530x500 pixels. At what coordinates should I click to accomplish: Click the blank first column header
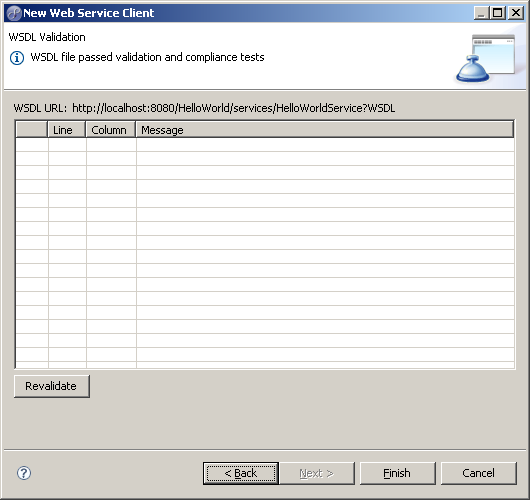click(x=31, y=130)
